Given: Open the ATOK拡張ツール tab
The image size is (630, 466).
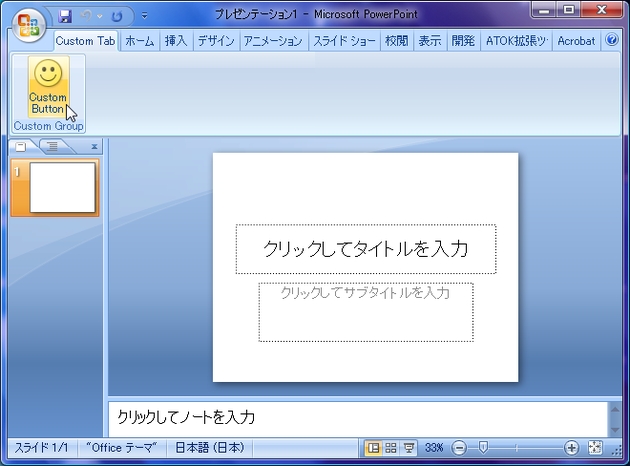Looking at the screenshot, I should [516, 41].
